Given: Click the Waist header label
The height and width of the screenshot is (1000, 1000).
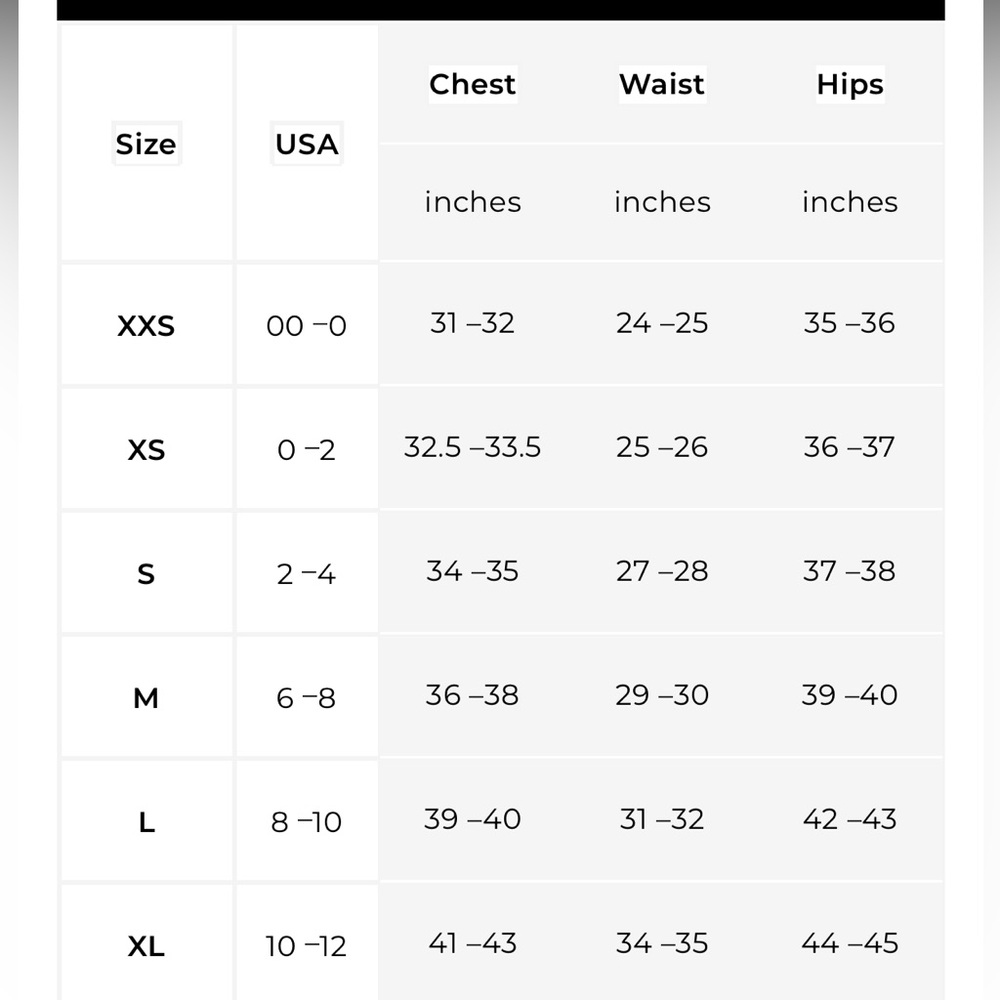Looking at the screenshot, I should (662, 84).
